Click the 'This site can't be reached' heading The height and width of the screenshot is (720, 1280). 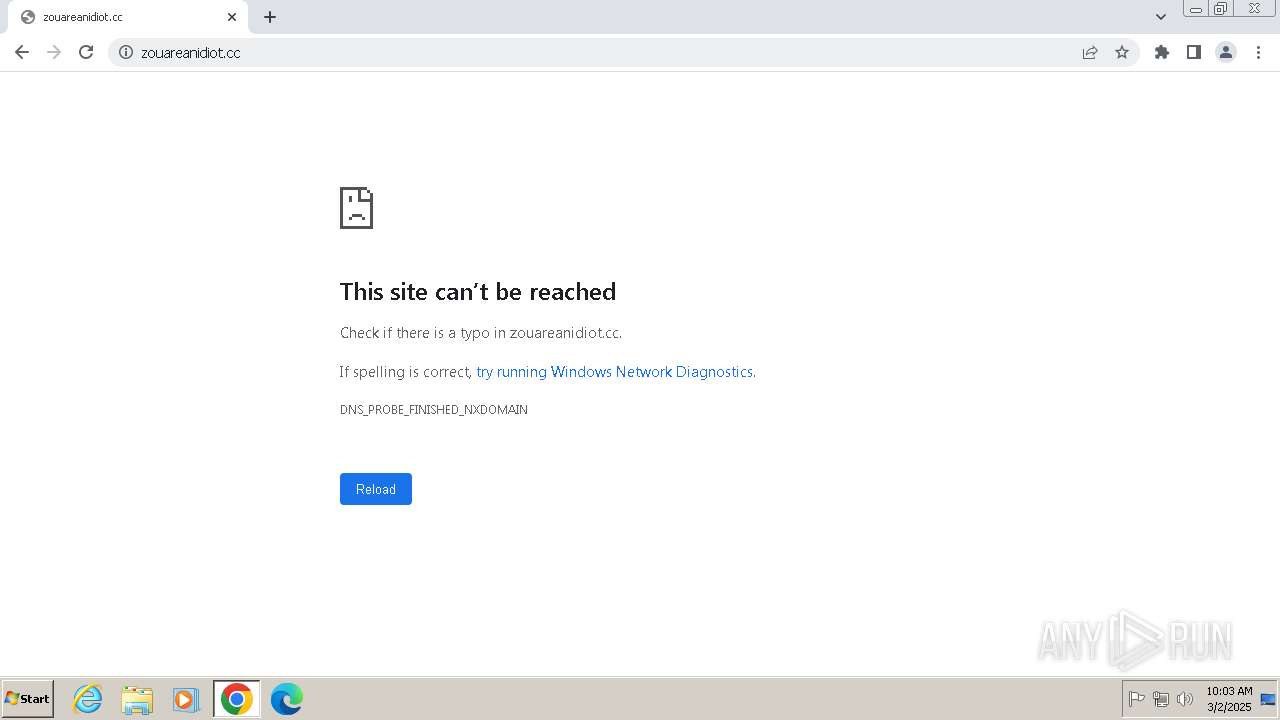[478, 292]
